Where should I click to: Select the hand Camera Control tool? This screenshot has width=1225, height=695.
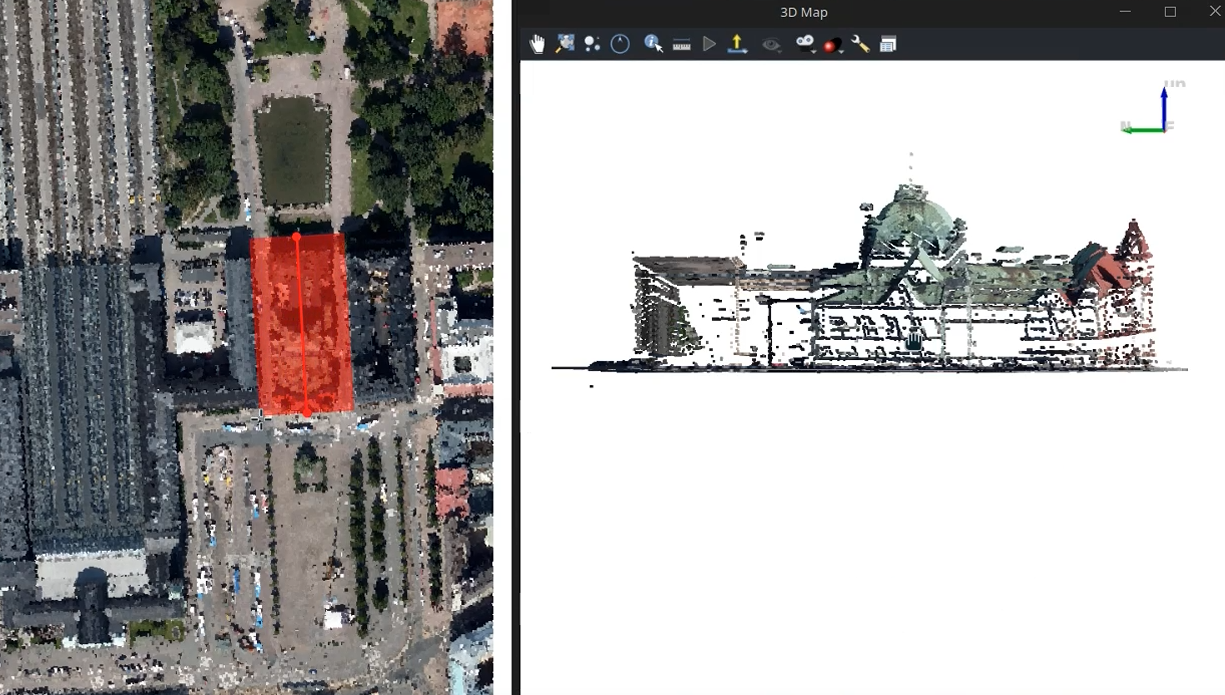pyautogui.click(x=537, y=44)
